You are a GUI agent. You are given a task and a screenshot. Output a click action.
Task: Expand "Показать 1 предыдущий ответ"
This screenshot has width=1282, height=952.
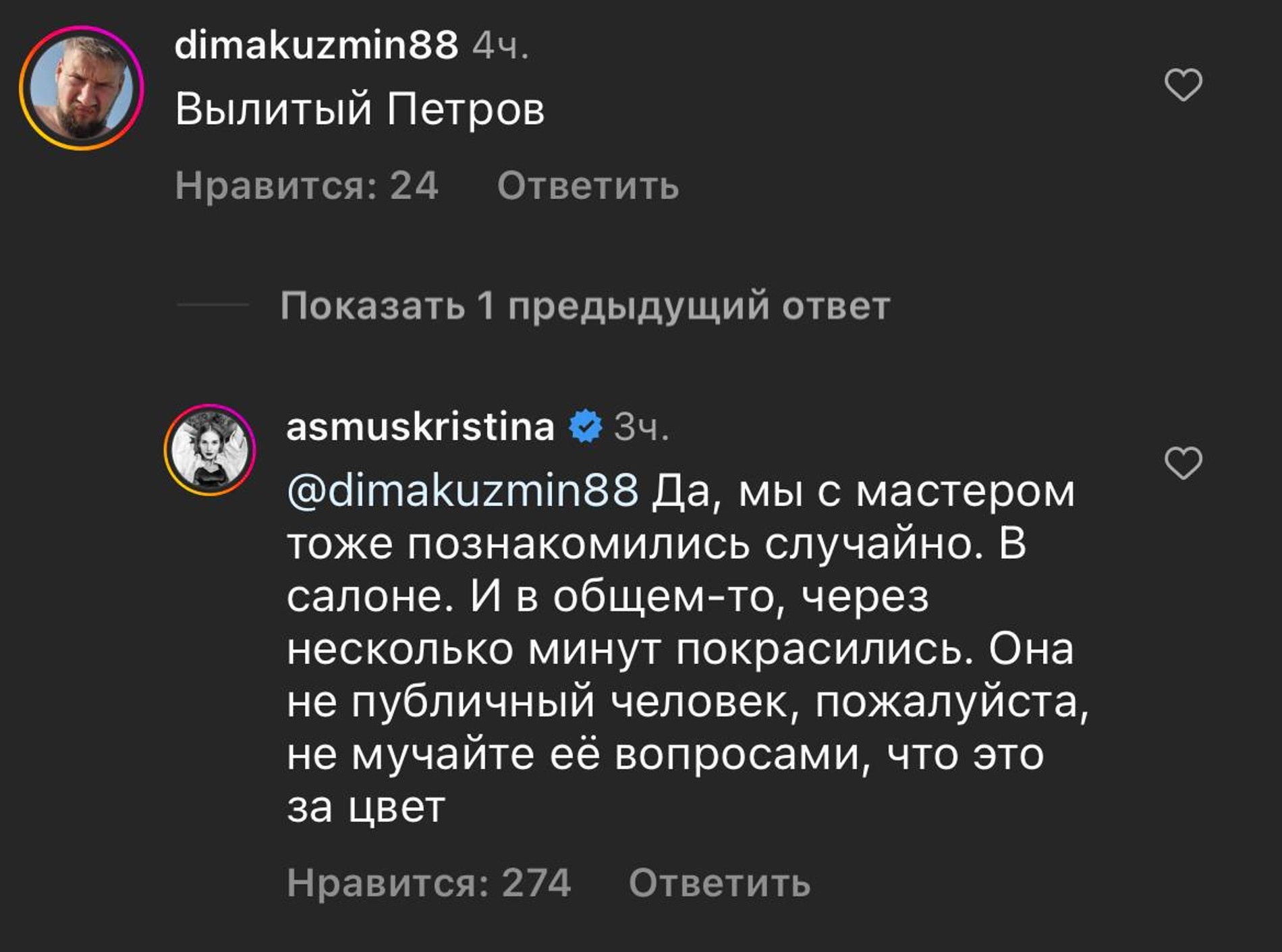(x=585, y=306)
